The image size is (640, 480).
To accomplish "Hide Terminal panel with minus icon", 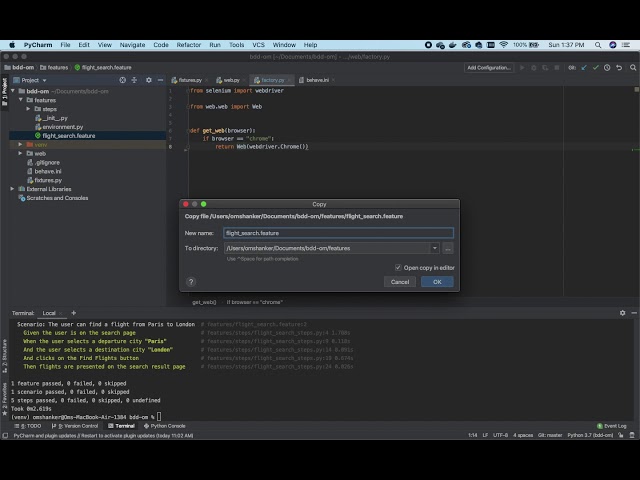I will coord(634,313).
